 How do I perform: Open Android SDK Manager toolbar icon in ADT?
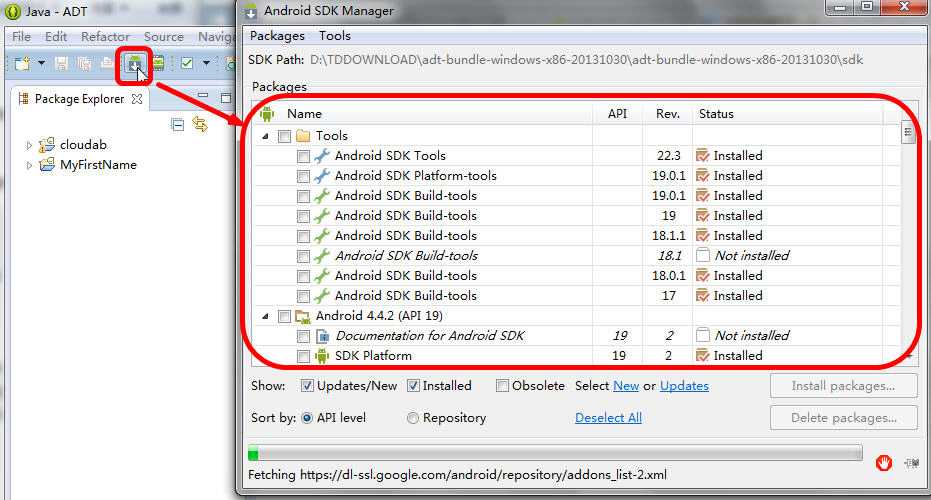135,62
